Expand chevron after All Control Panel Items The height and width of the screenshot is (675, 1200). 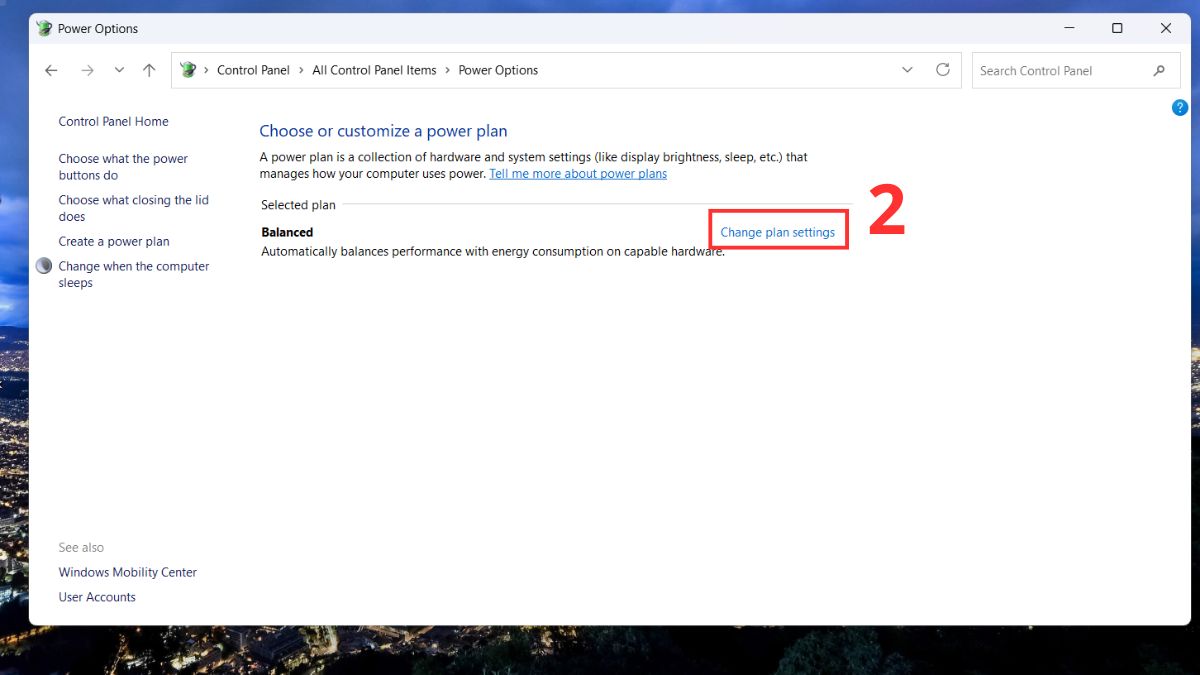coord(447,70)
